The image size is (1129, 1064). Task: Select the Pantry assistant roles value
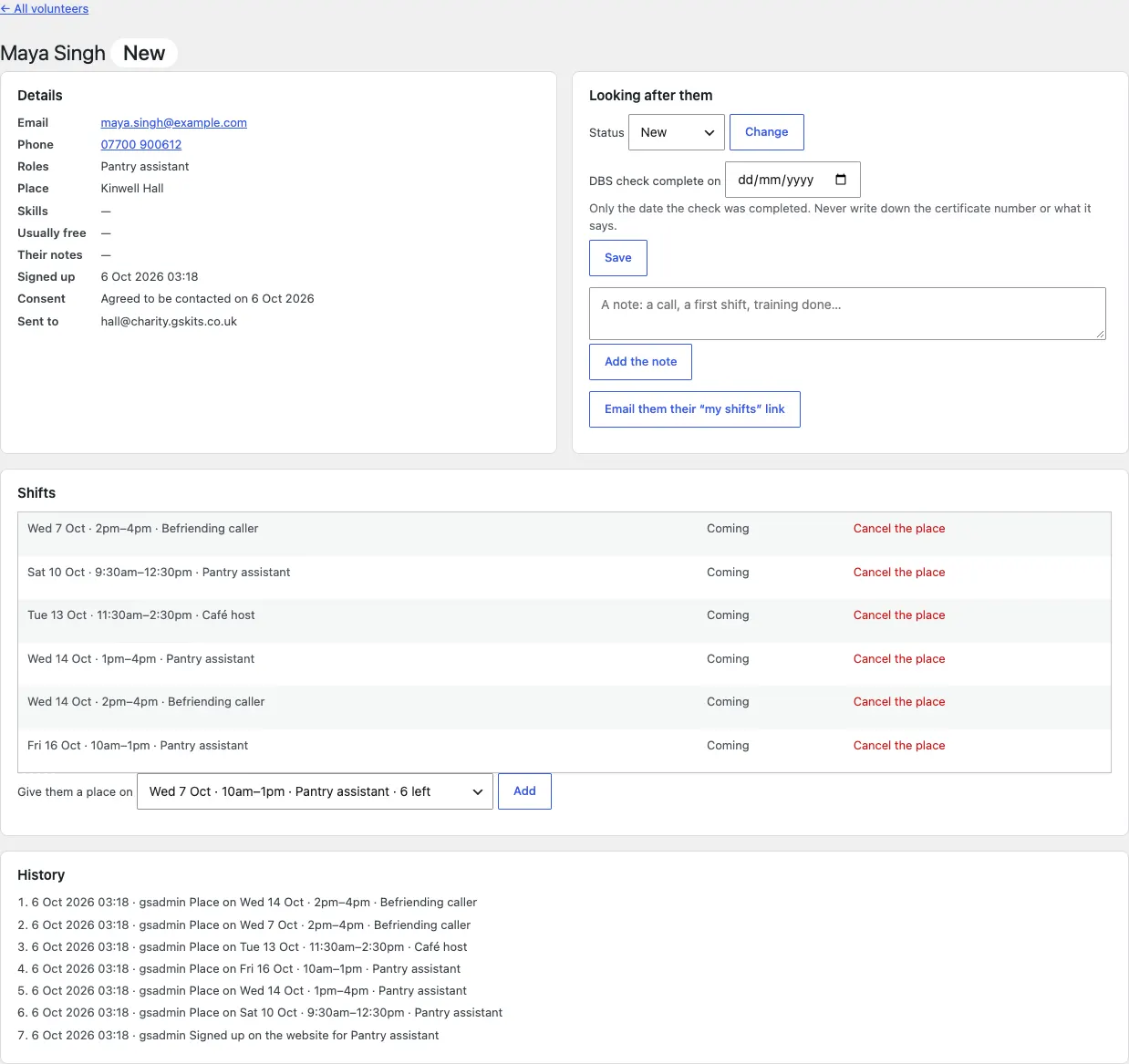coord(145,167)
